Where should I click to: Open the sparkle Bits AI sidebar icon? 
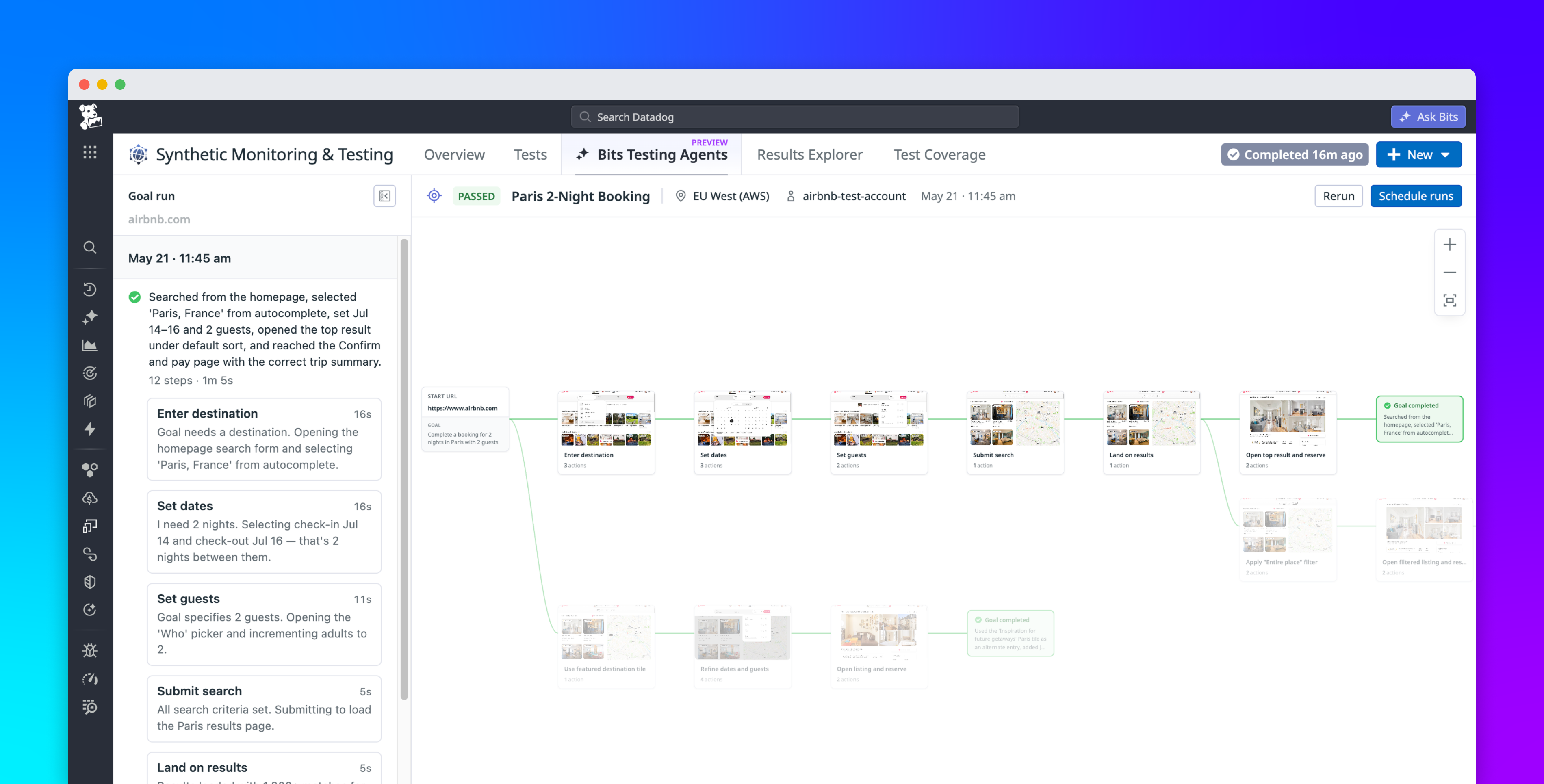[x=90, y=317]
